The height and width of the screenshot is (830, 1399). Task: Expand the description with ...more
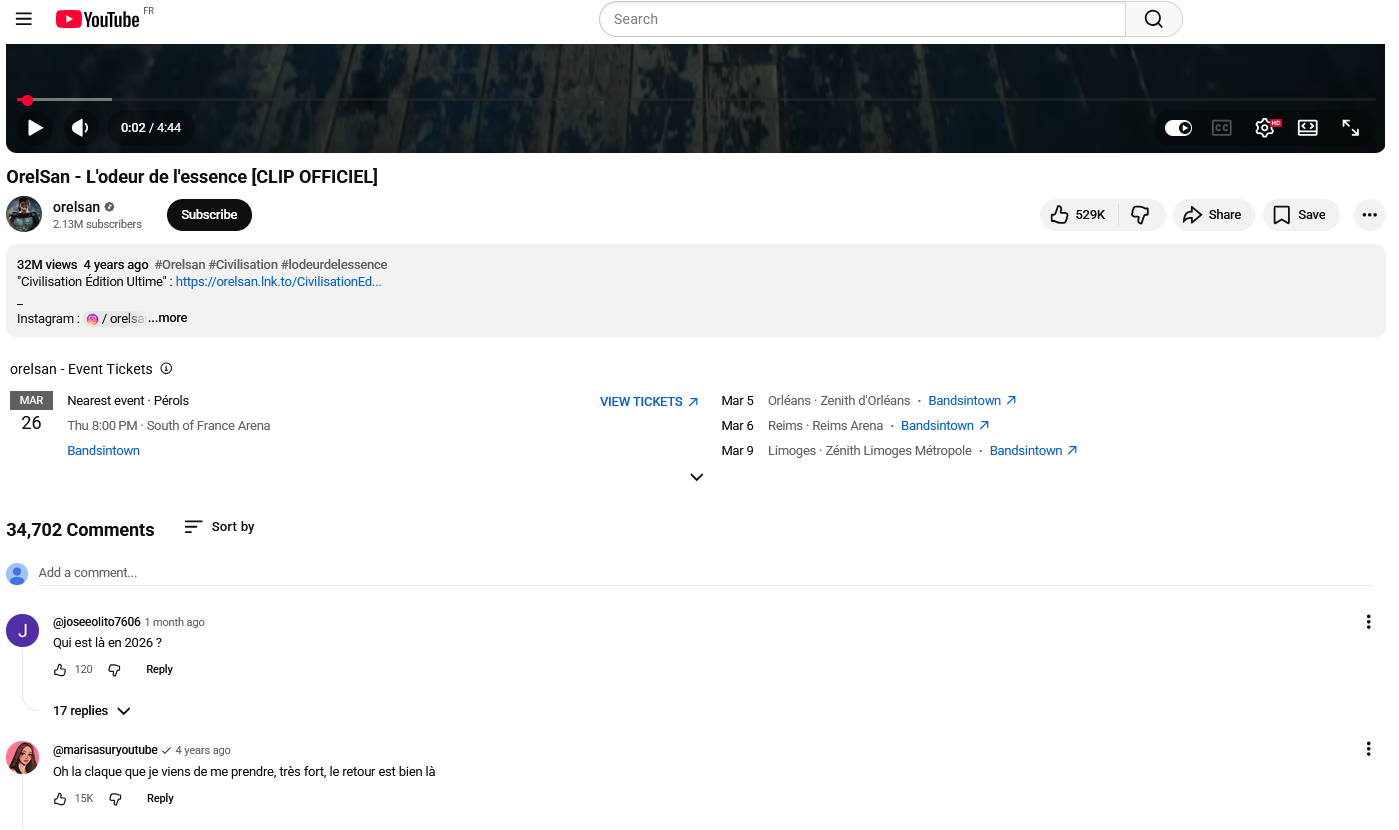168,318
